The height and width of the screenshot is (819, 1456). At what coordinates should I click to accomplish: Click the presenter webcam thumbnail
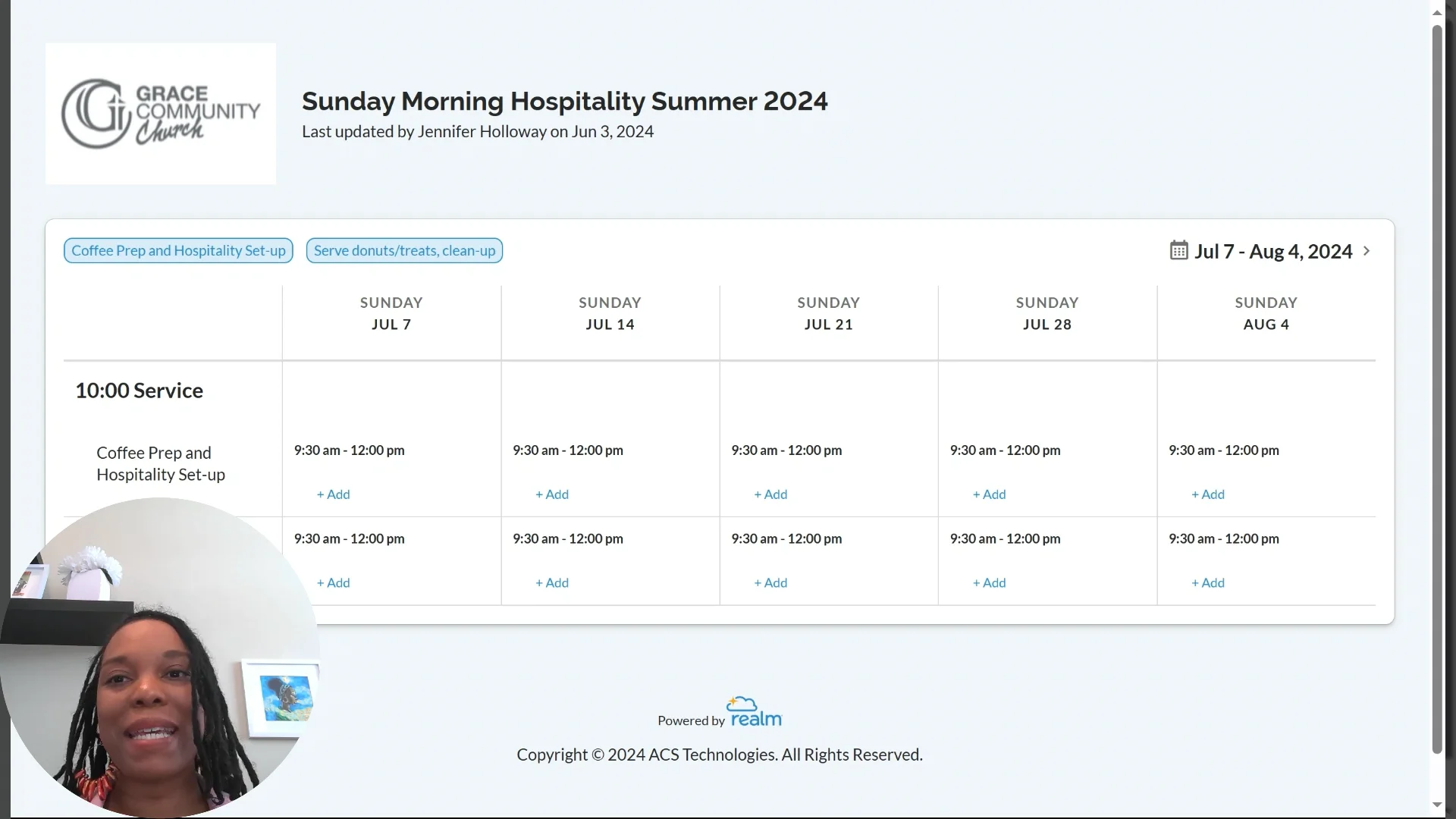tap(159, 667)
